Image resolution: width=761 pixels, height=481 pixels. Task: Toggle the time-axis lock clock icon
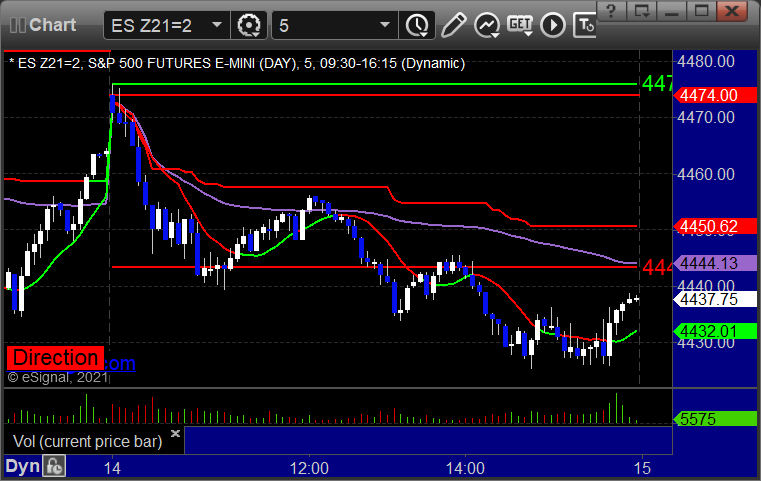pyautogui.click(x=54, y=466)
